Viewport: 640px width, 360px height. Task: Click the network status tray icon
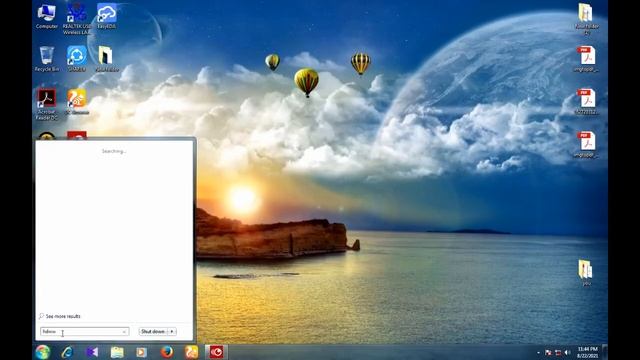[x=558, y=352]
